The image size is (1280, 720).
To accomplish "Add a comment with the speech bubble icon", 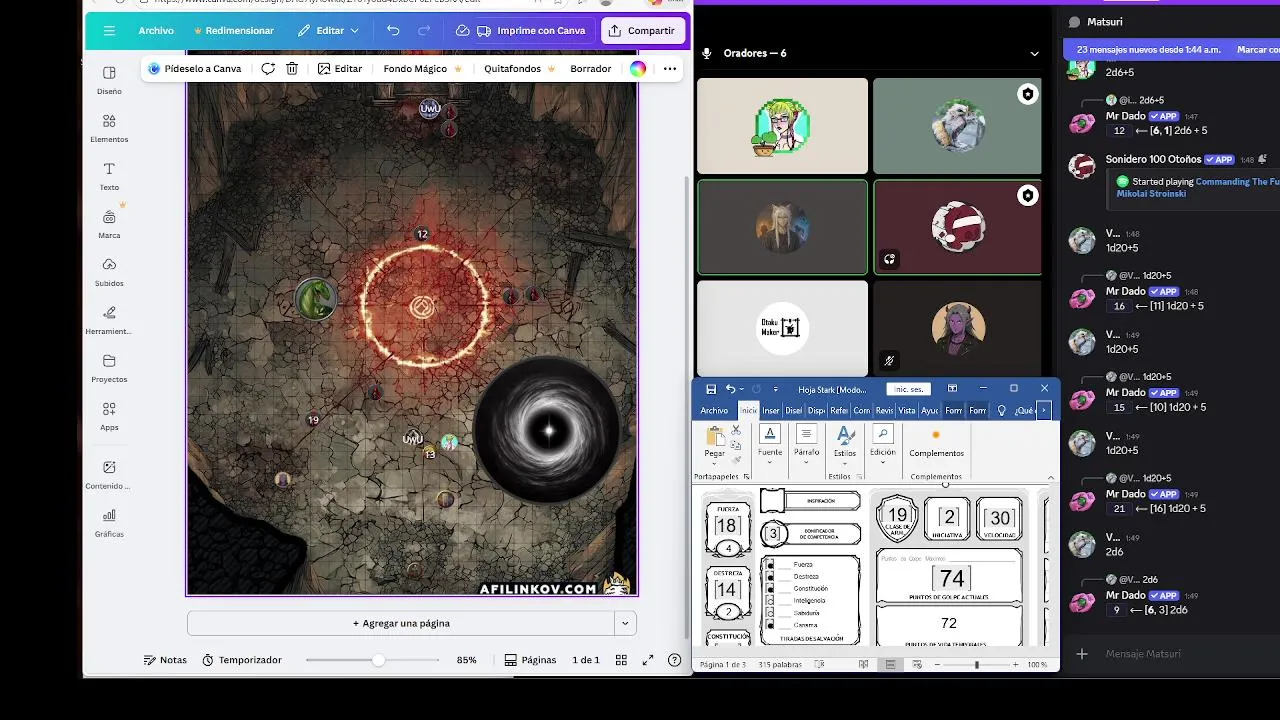I will tap(268, 69).
